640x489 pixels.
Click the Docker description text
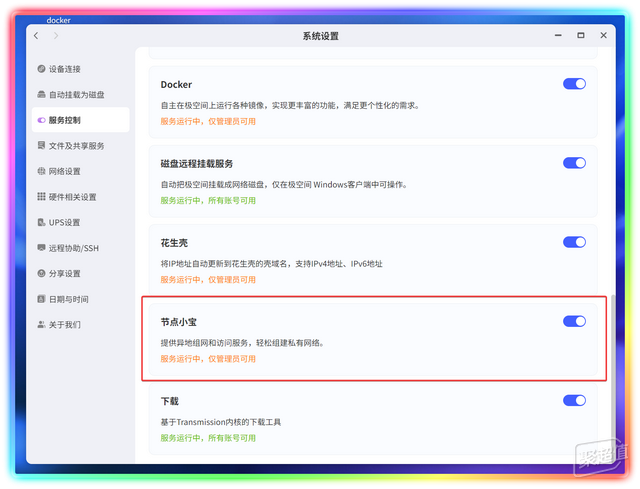pyautogui.click(x=290, y=105)
